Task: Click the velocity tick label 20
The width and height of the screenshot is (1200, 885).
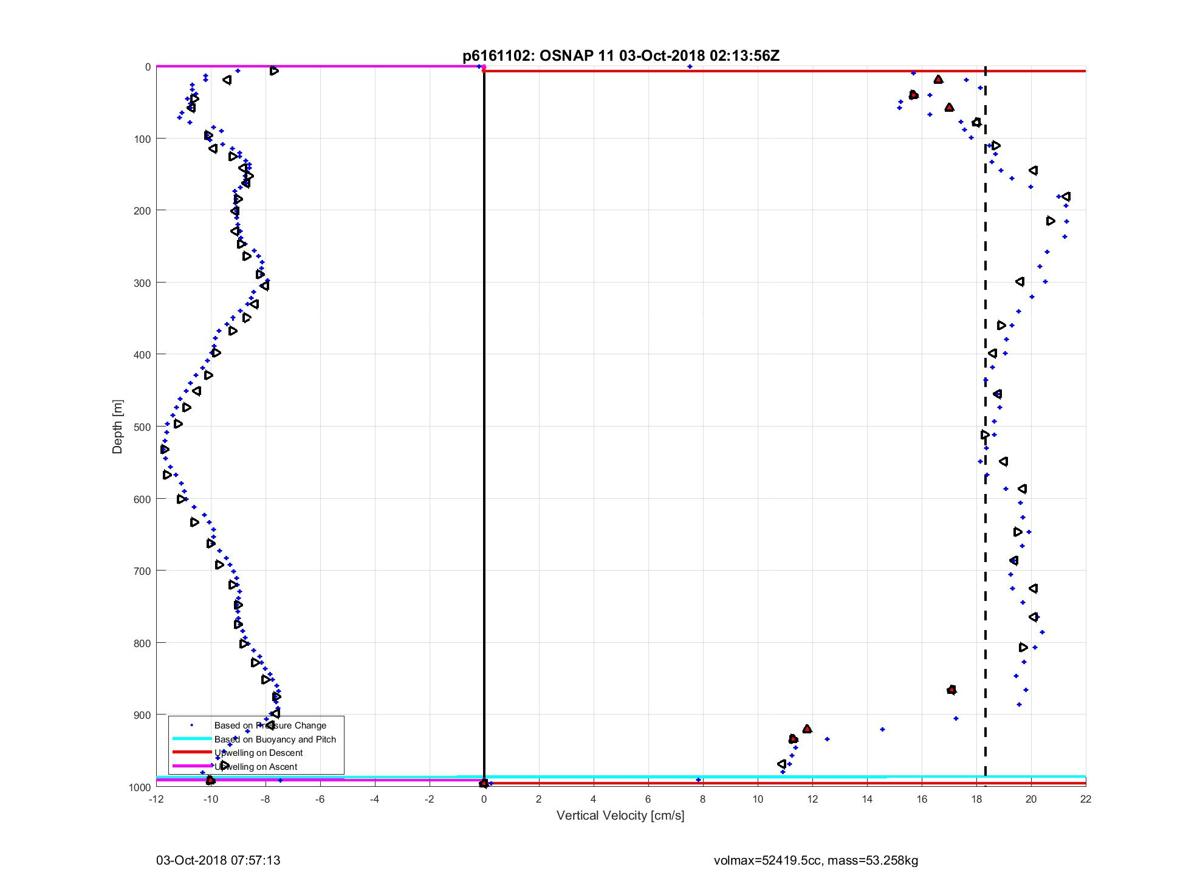Action: click(x=1031, y=800)
